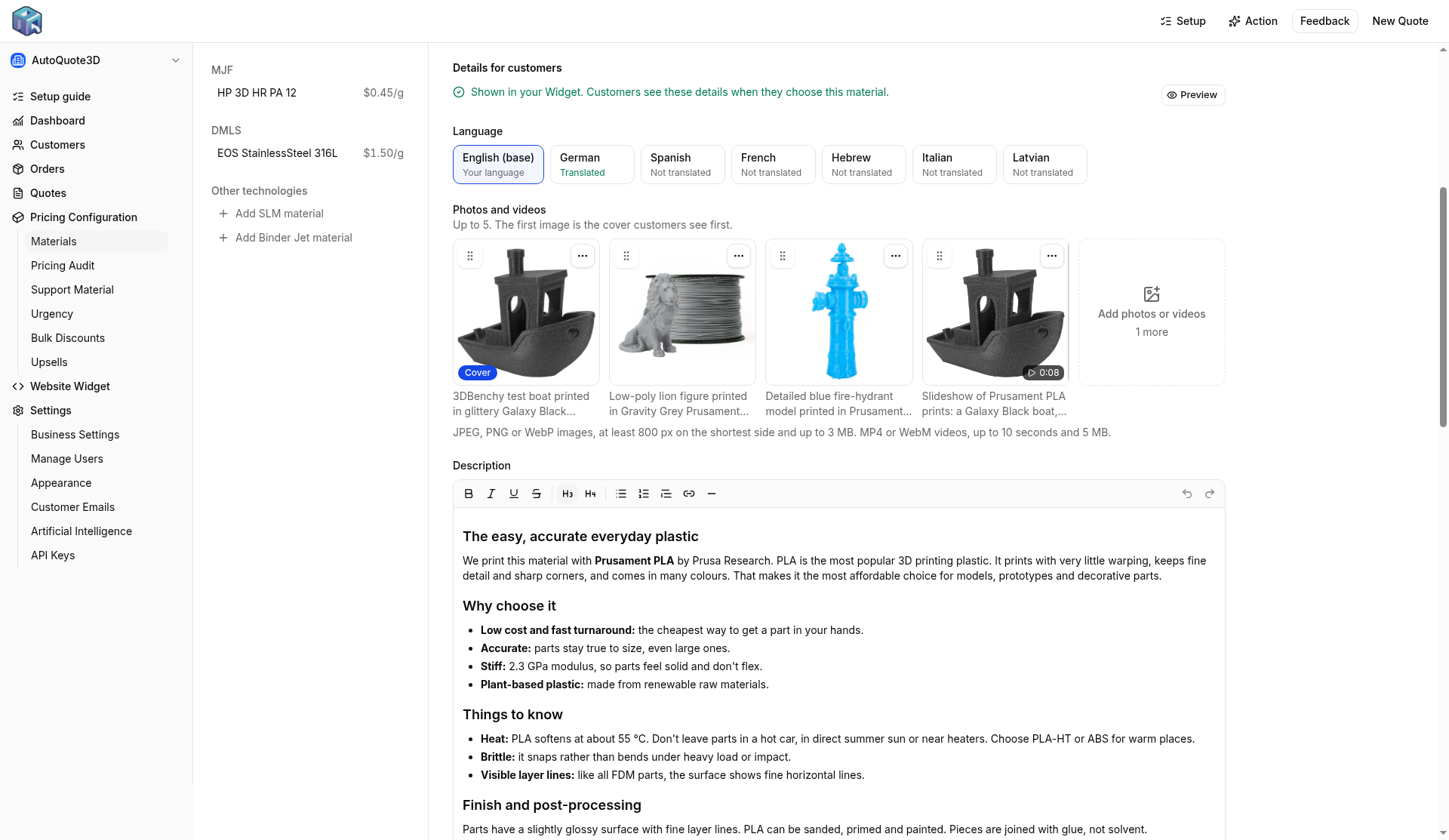Image resolution: width=1449 pixels, height=840 pixels.
Task: Undo the last description edit
Action: [x=1187, y=494]
